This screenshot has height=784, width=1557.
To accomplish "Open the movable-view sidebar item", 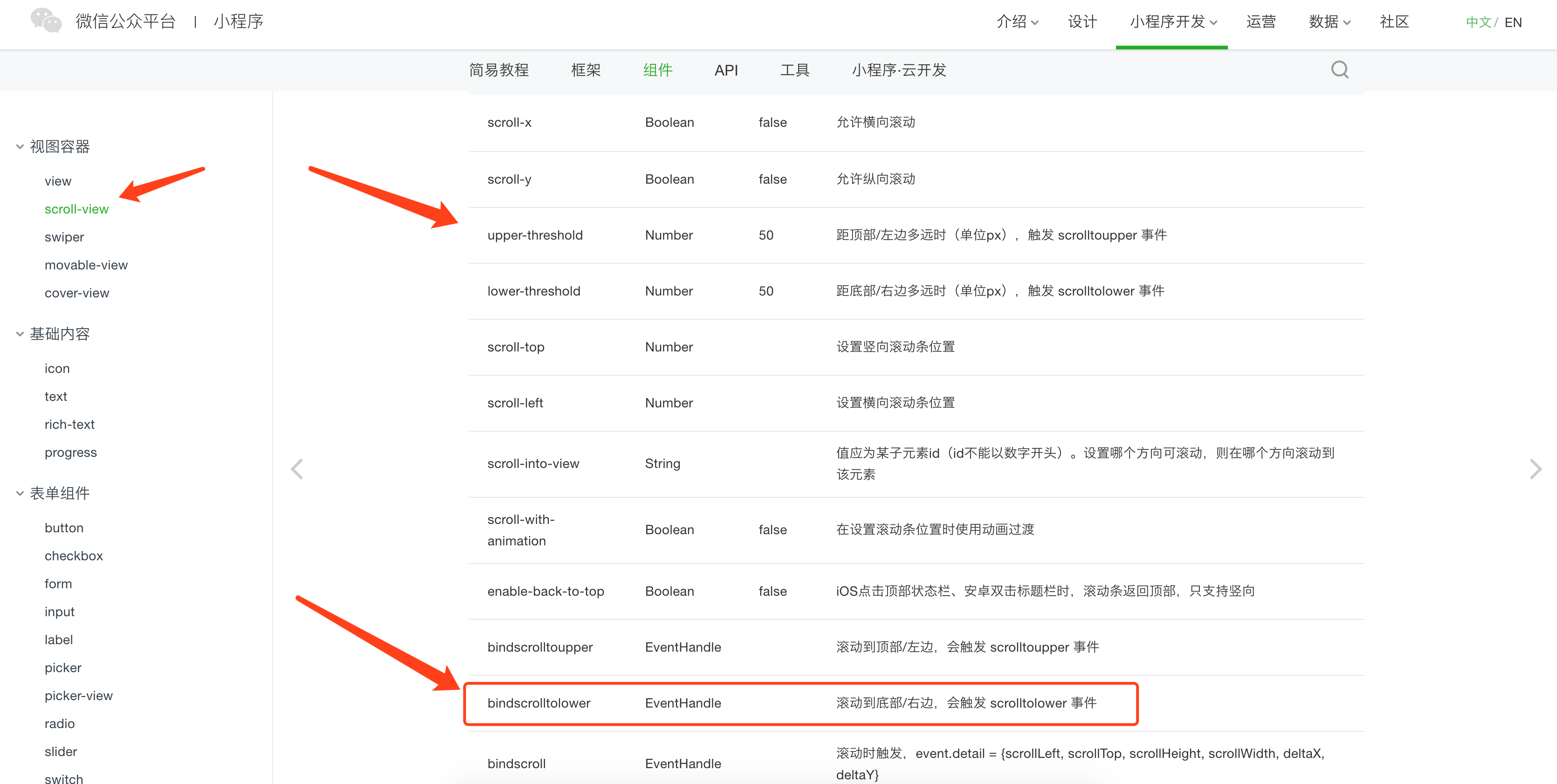I will pyautogui.click(x=86, y=265).
